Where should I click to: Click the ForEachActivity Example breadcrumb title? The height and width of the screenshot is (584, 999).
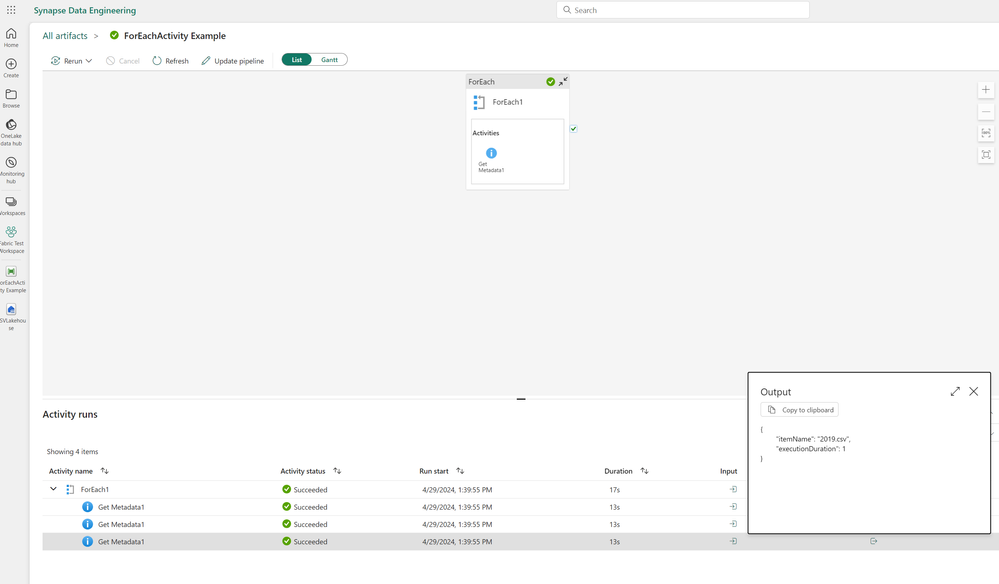click(x=175, y=36)
